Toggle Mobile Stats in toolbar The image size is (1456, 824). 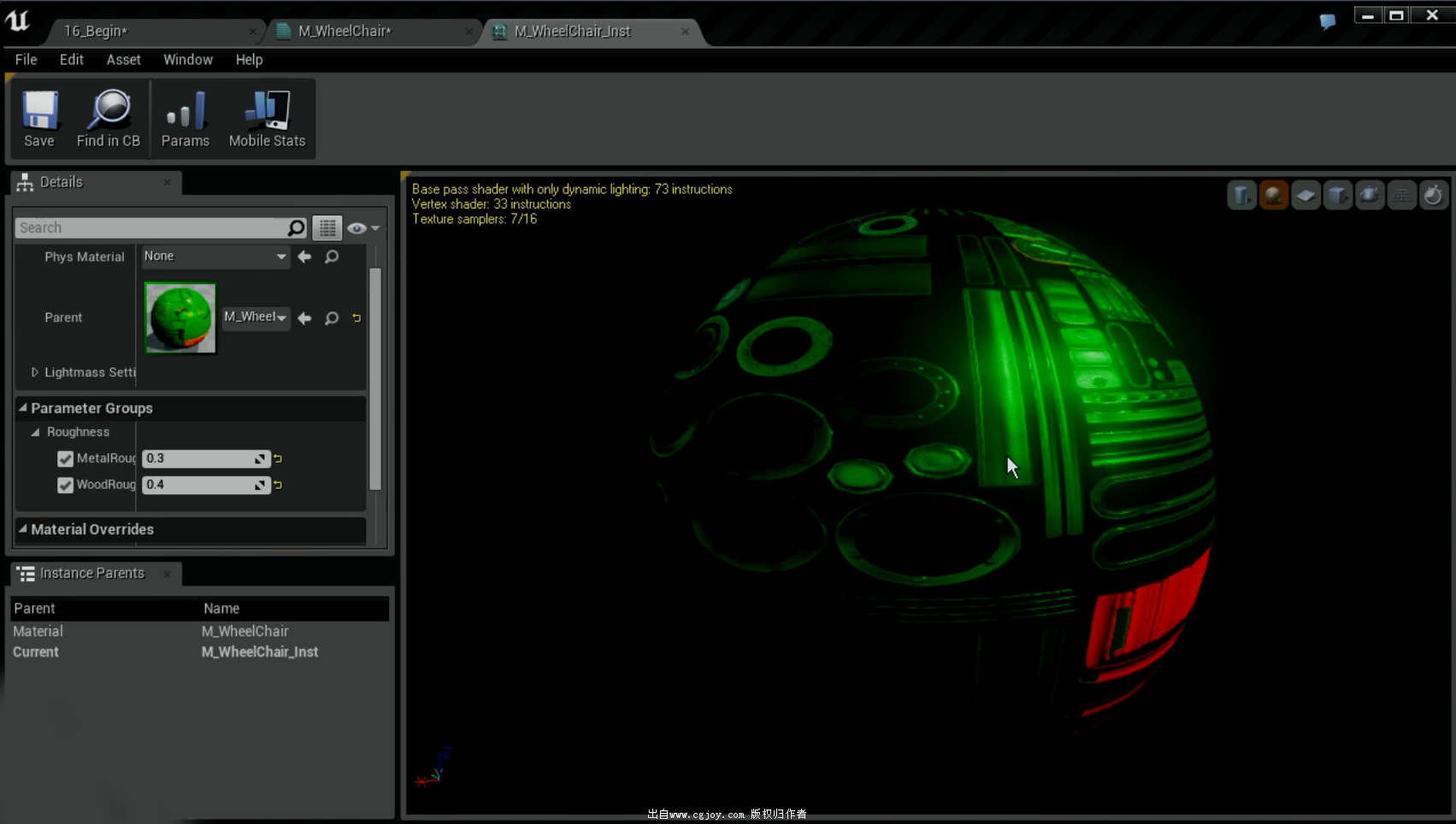tap(267, 119)
